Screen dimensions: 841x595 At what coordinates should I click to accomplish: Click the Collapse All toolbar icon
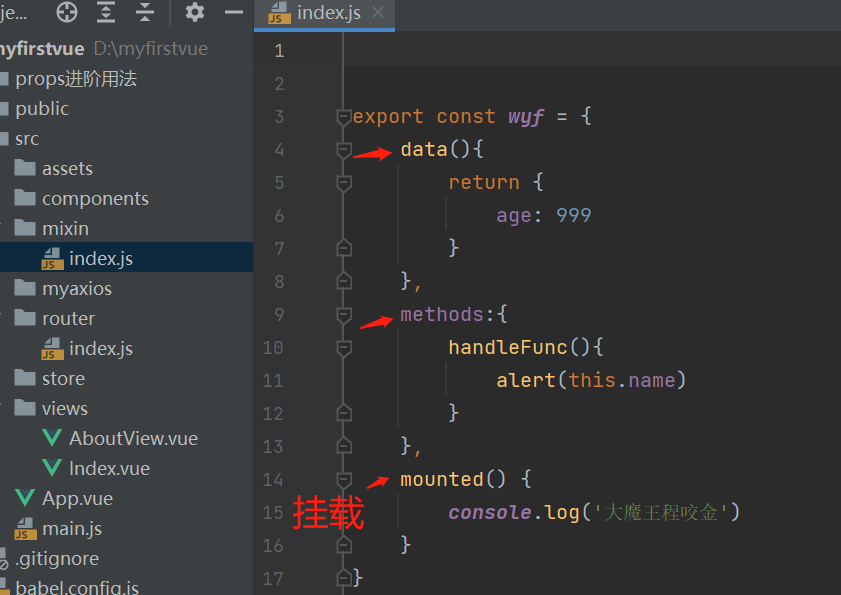click(x=145, y=12)
